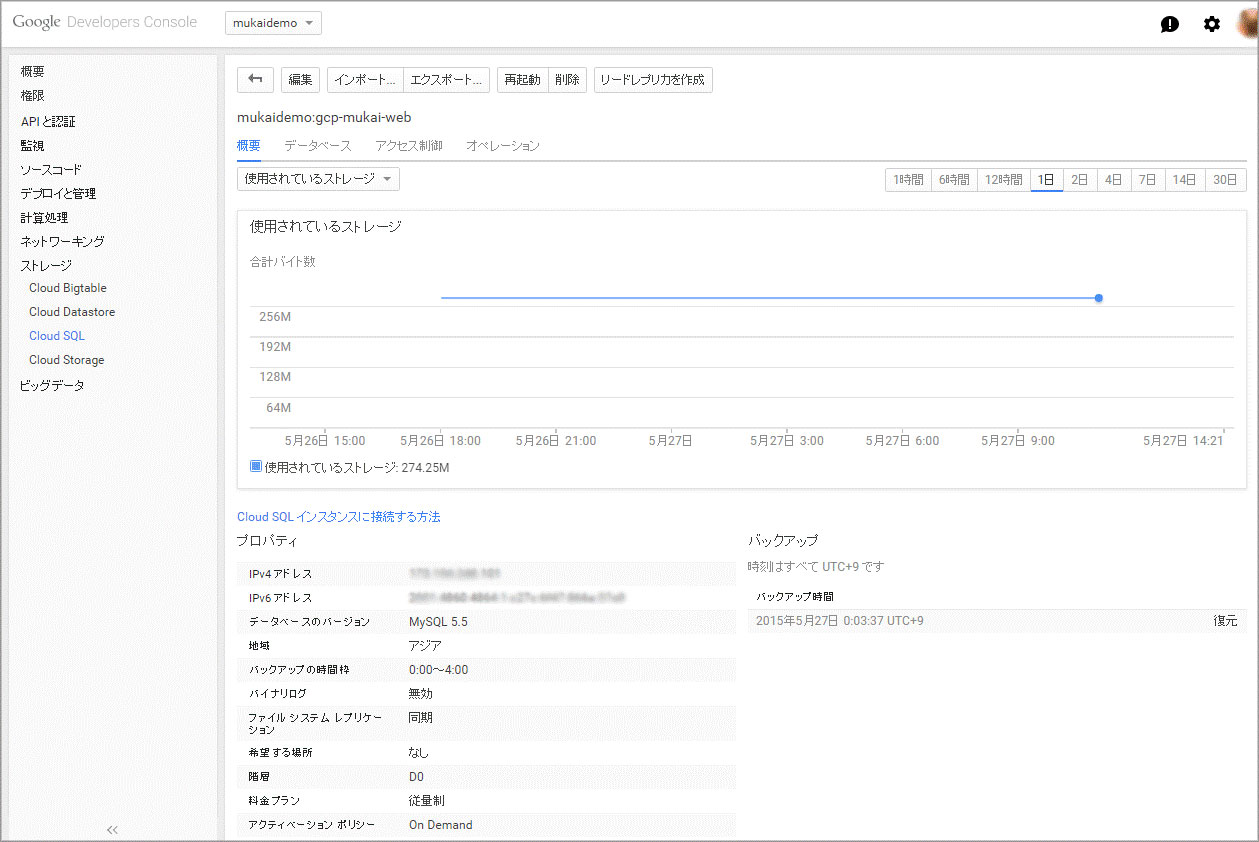This screenshot has height=842, width=1259.
Task: Click the backup time 2015年5月27日 0:03:37 UTC+9
Action: (x=840, y=621)
